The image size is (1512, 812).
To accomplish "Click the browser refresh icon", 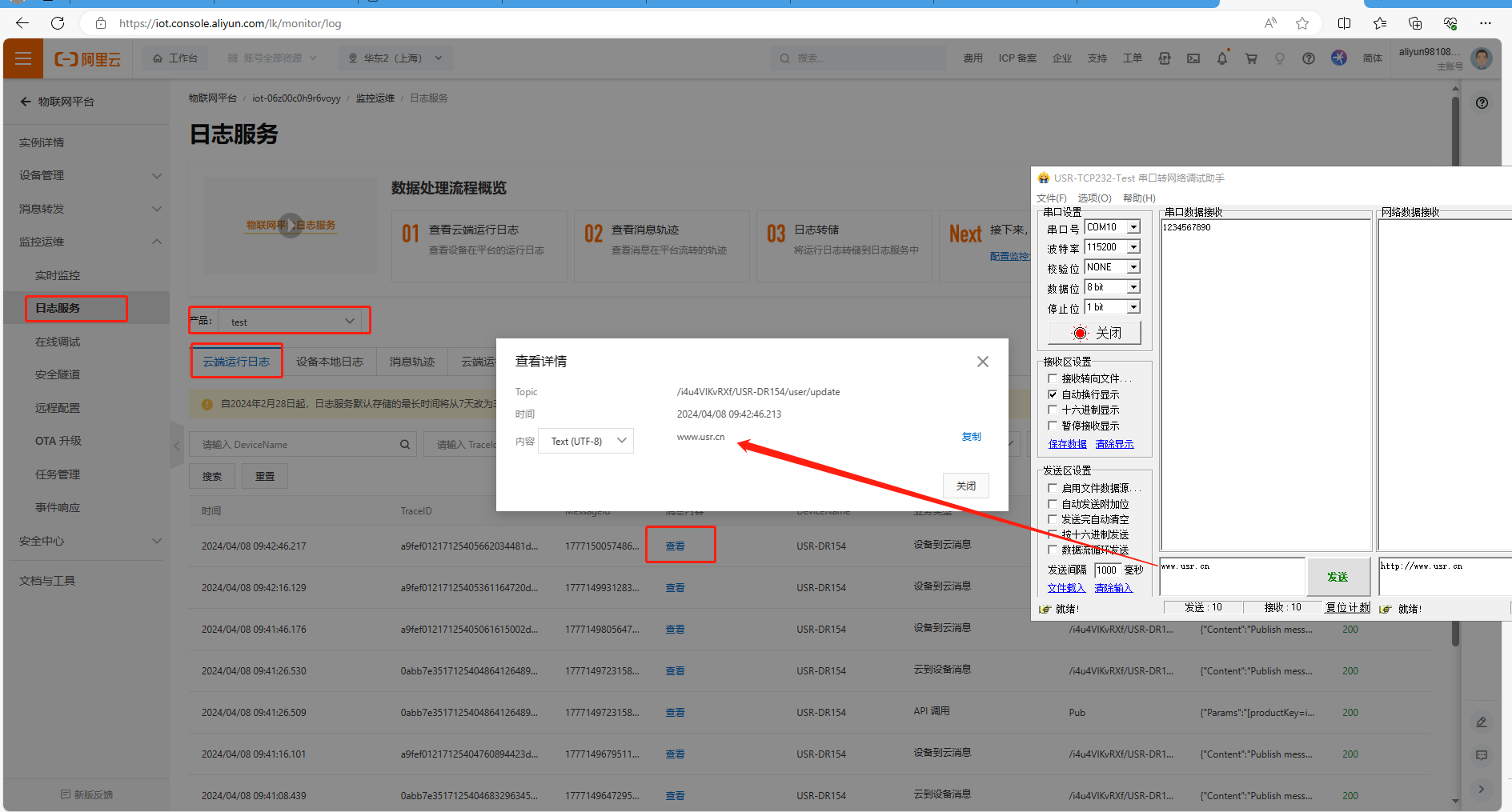I will (x=58, y=23).
